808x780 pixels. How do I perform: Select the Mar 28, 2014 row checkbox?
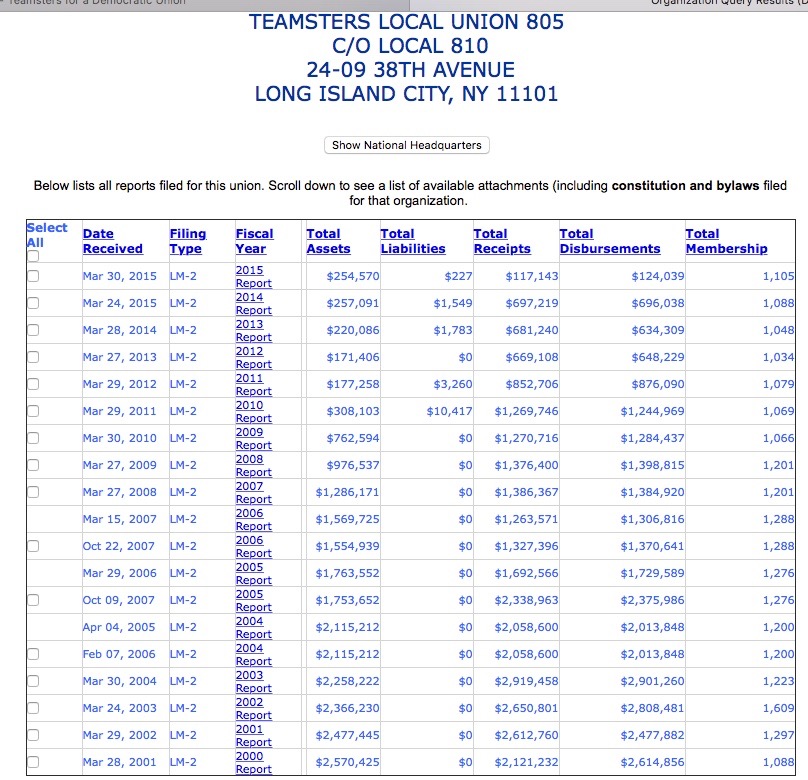pyautogui.click(x=33, y=330)
